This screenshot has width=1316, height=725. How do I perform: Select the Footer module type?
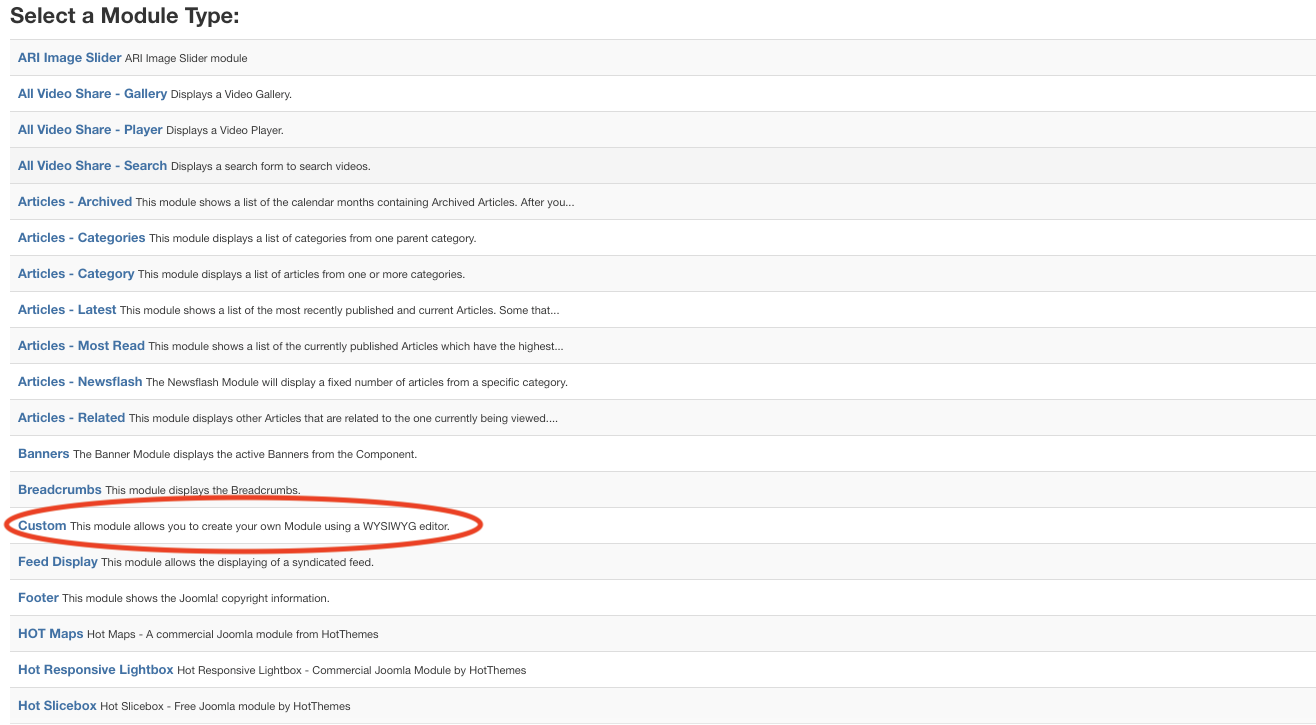click(38, 598)
